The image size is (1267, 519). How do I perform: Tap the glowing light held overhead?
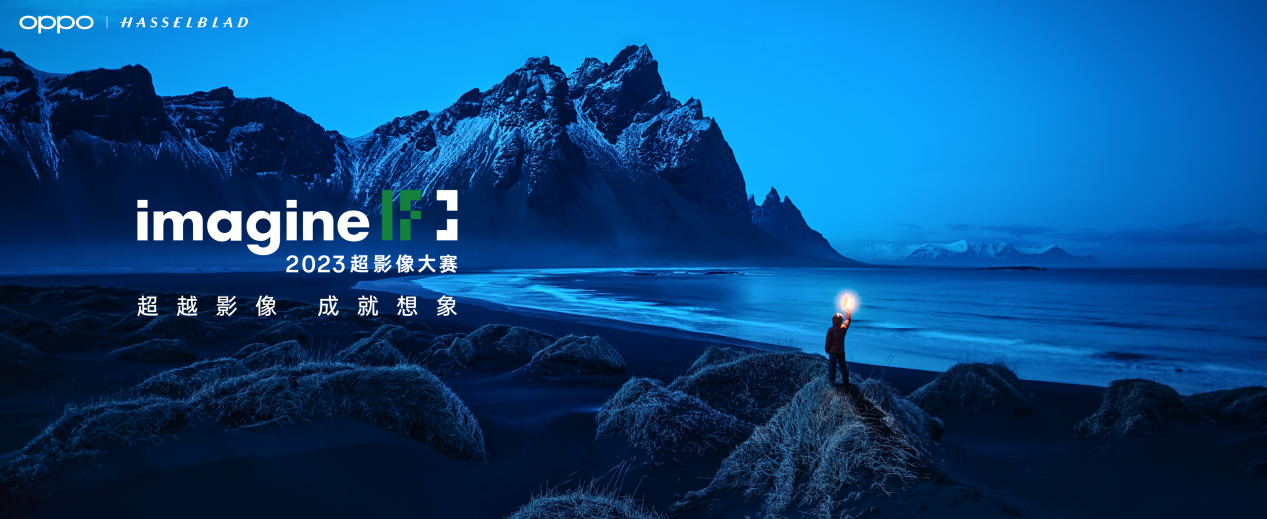[847, 301]
